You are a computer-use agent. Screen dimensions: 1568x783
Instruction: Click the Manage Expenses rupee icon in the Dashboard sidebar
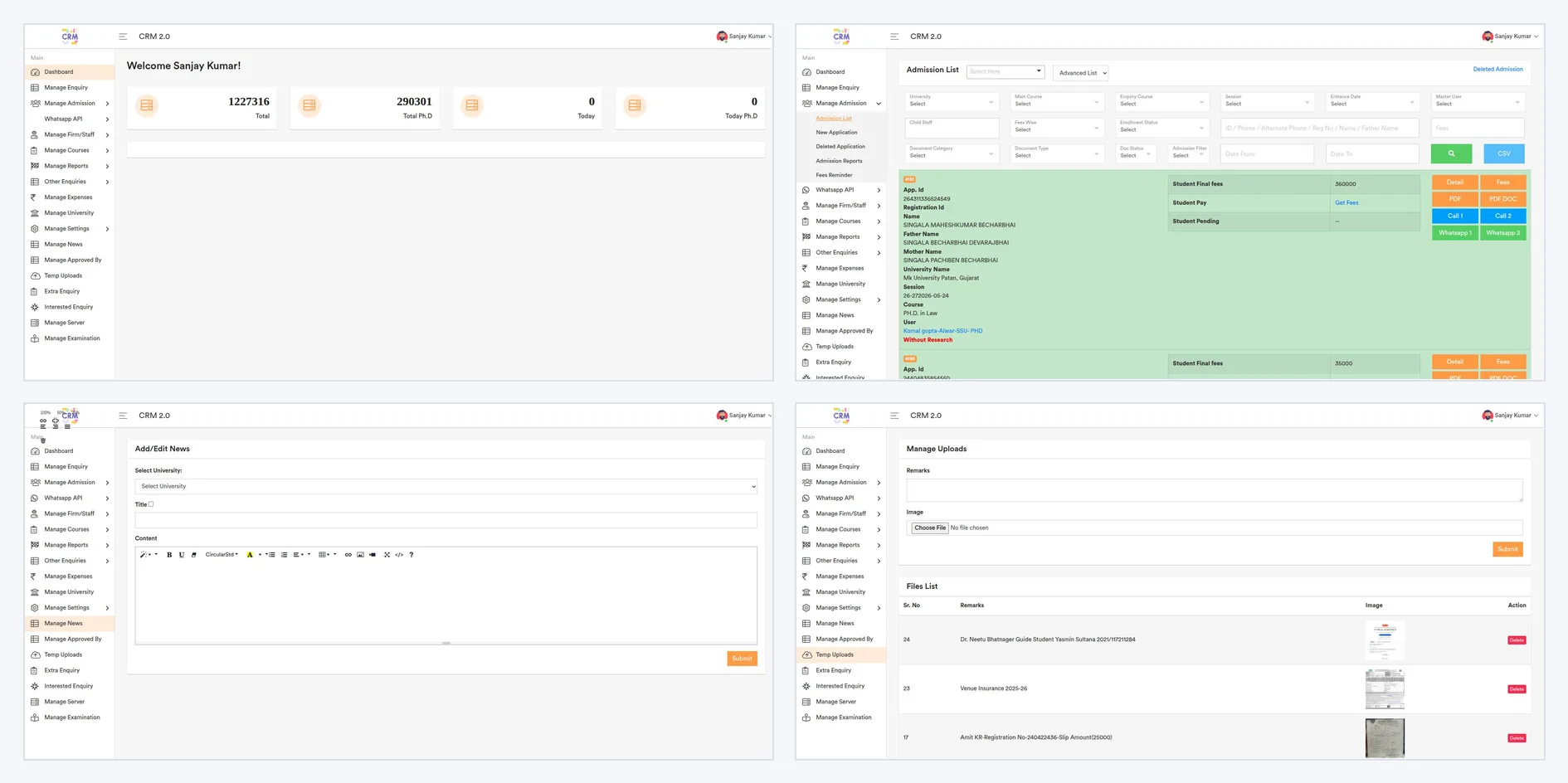pyautogui.click(x=34, y=197)
